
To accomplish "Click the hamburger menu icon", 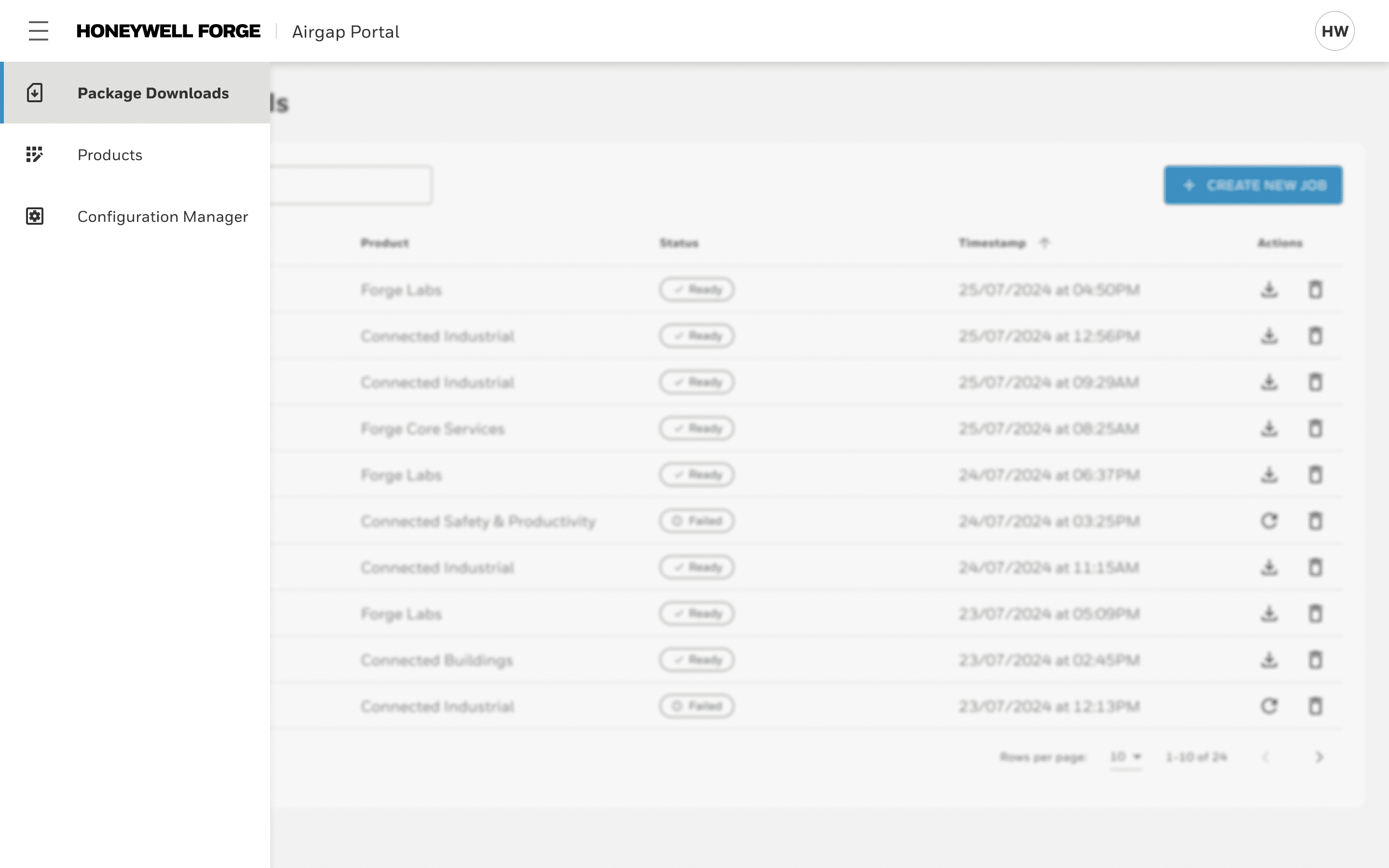I will [38, 31].
